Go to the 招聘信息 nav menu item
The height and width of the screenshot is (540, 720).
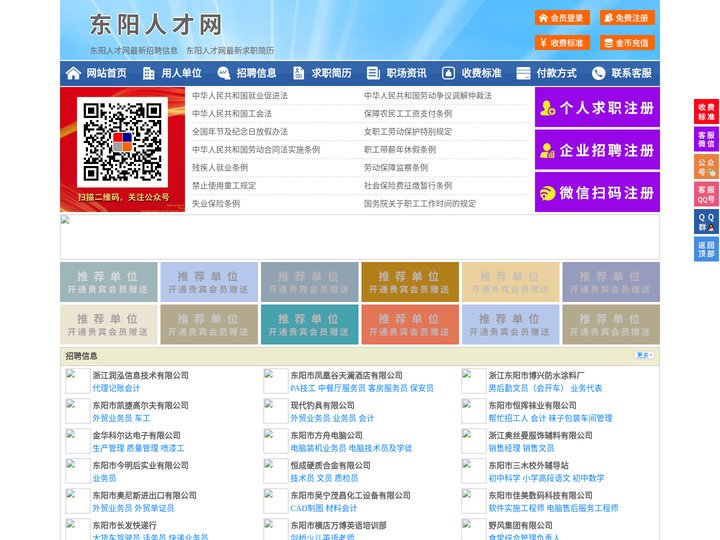pos(256,73)
